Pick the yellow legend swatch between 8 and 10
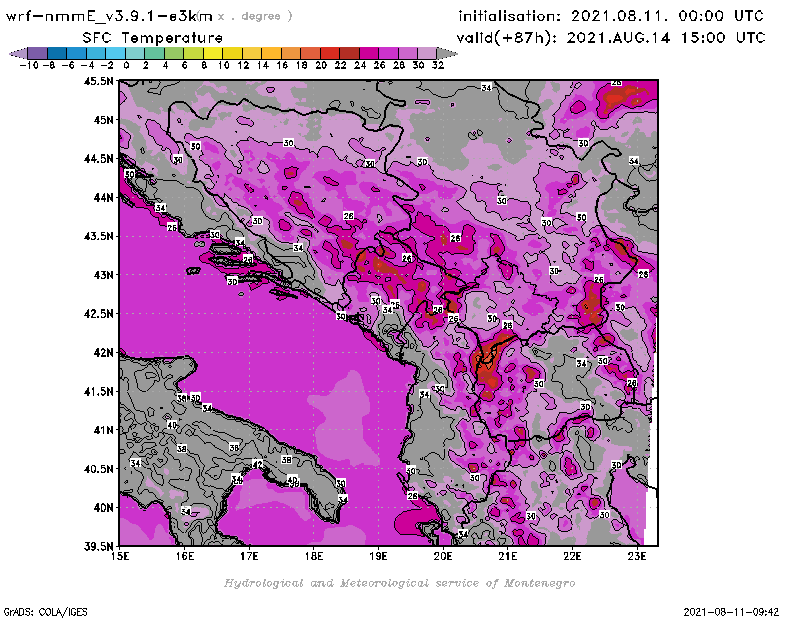 213,54
